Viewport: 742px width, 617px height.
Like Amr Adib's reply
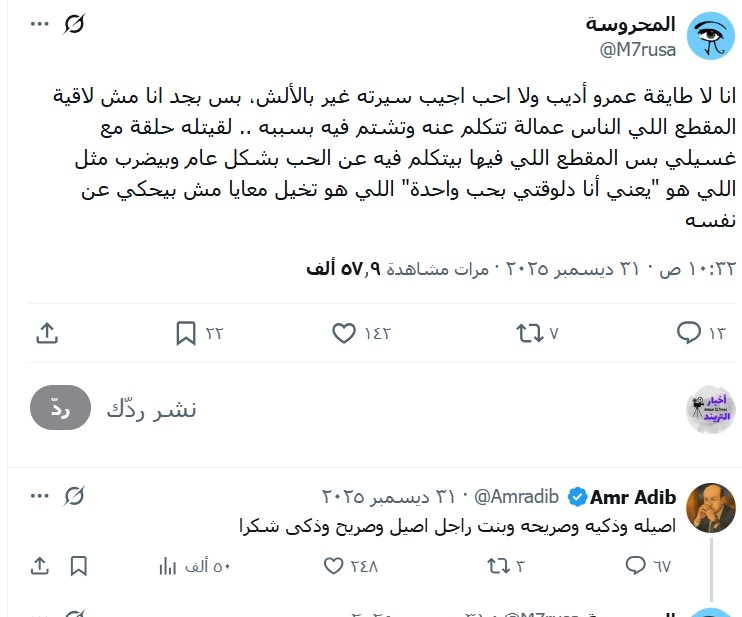[337, 566]
